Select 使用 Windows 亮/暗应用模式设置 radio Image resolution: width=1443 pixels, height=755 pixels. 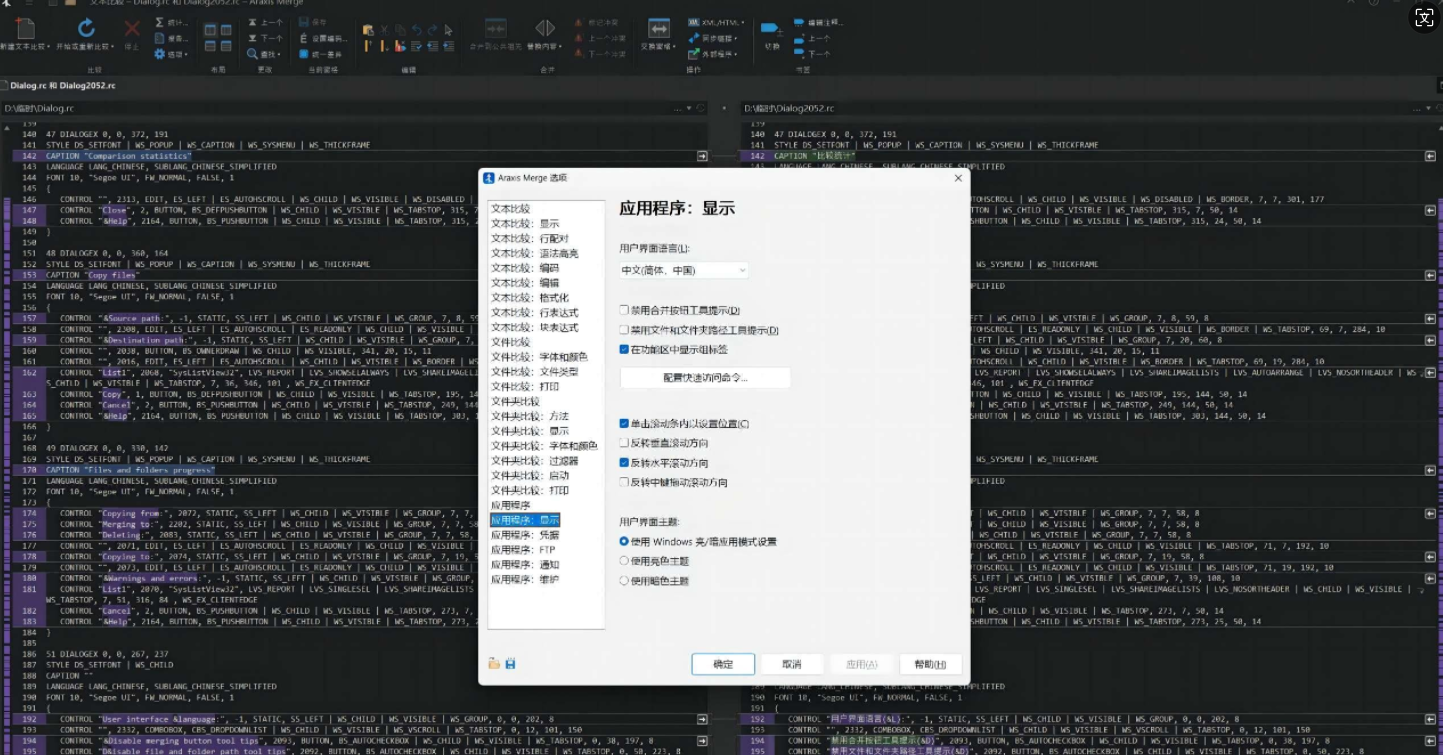click(624, 541)
